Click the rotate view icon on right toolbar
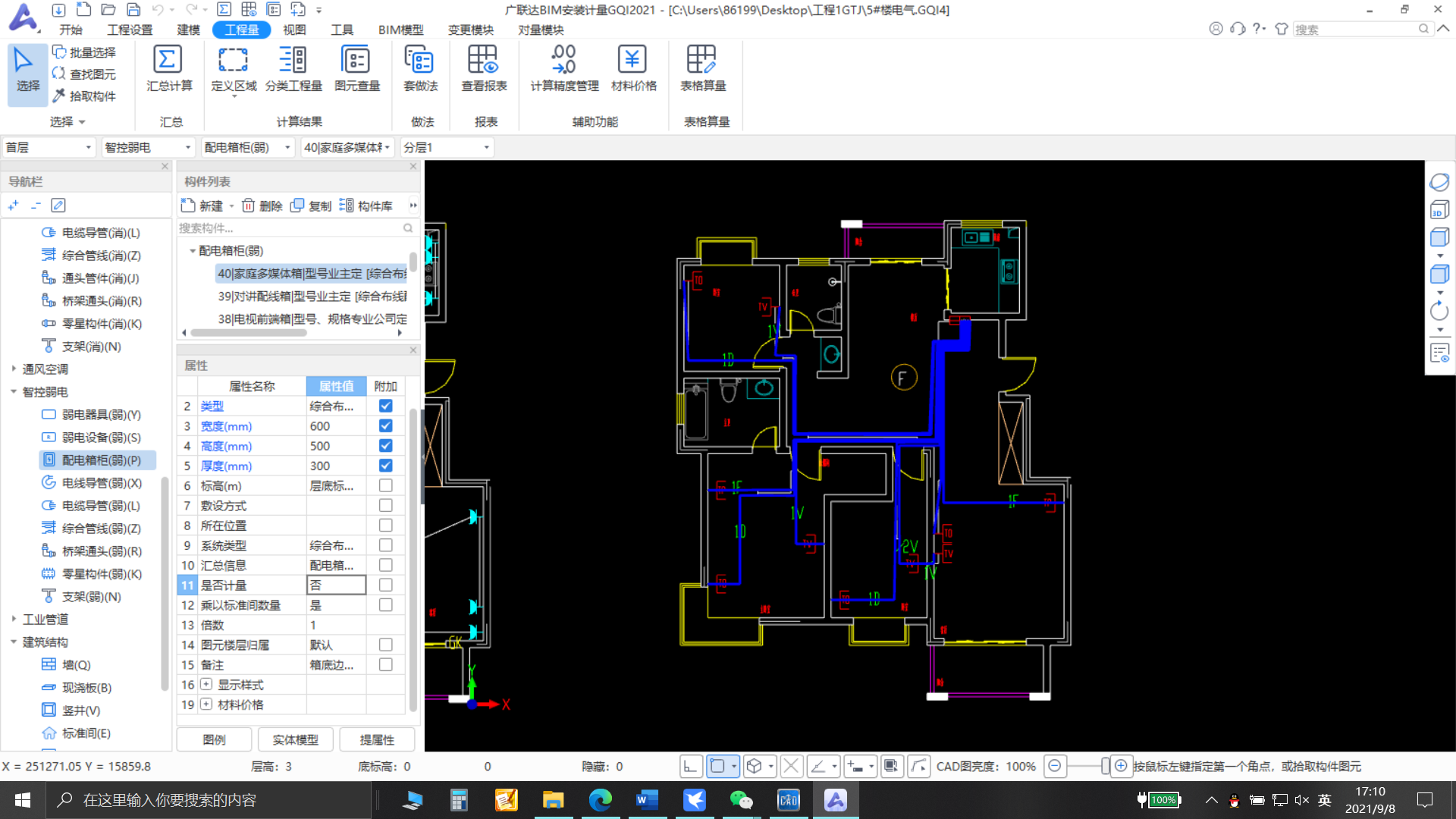This screenshot has height=819, width=1456. point(1439,311)
